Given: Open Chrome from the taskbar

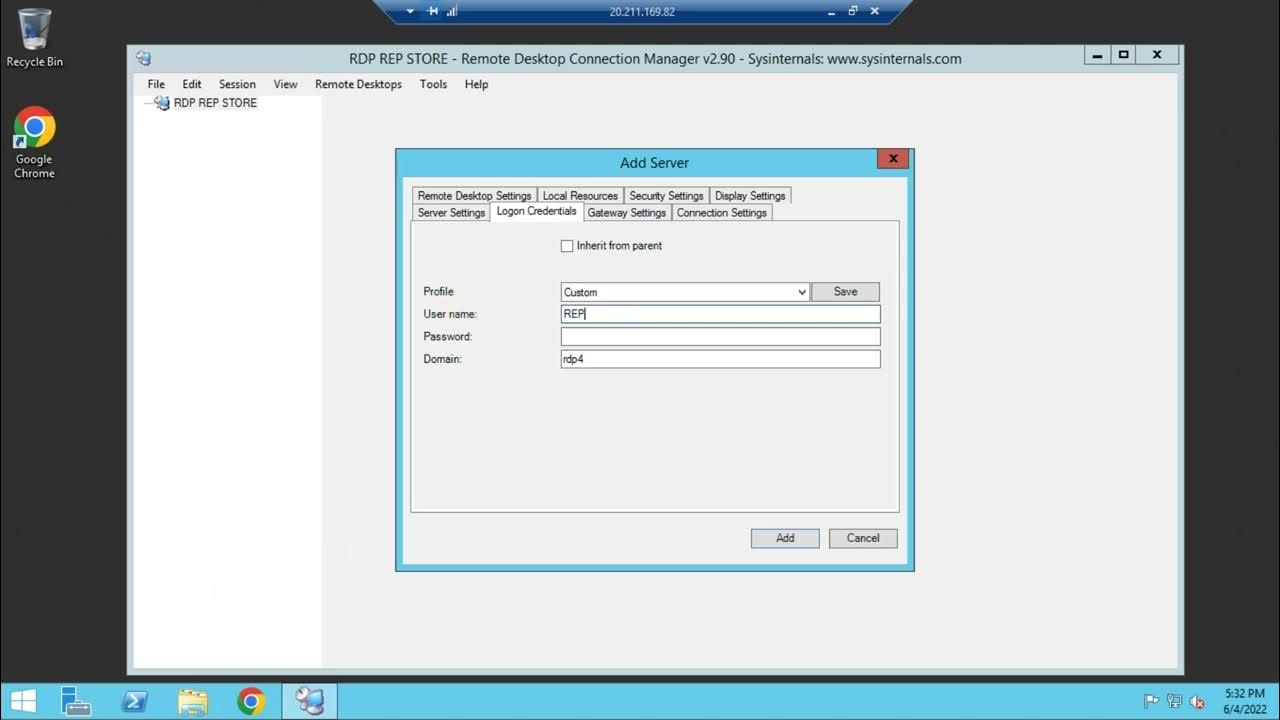Looking at the screenshot, I should coord(251,702).
